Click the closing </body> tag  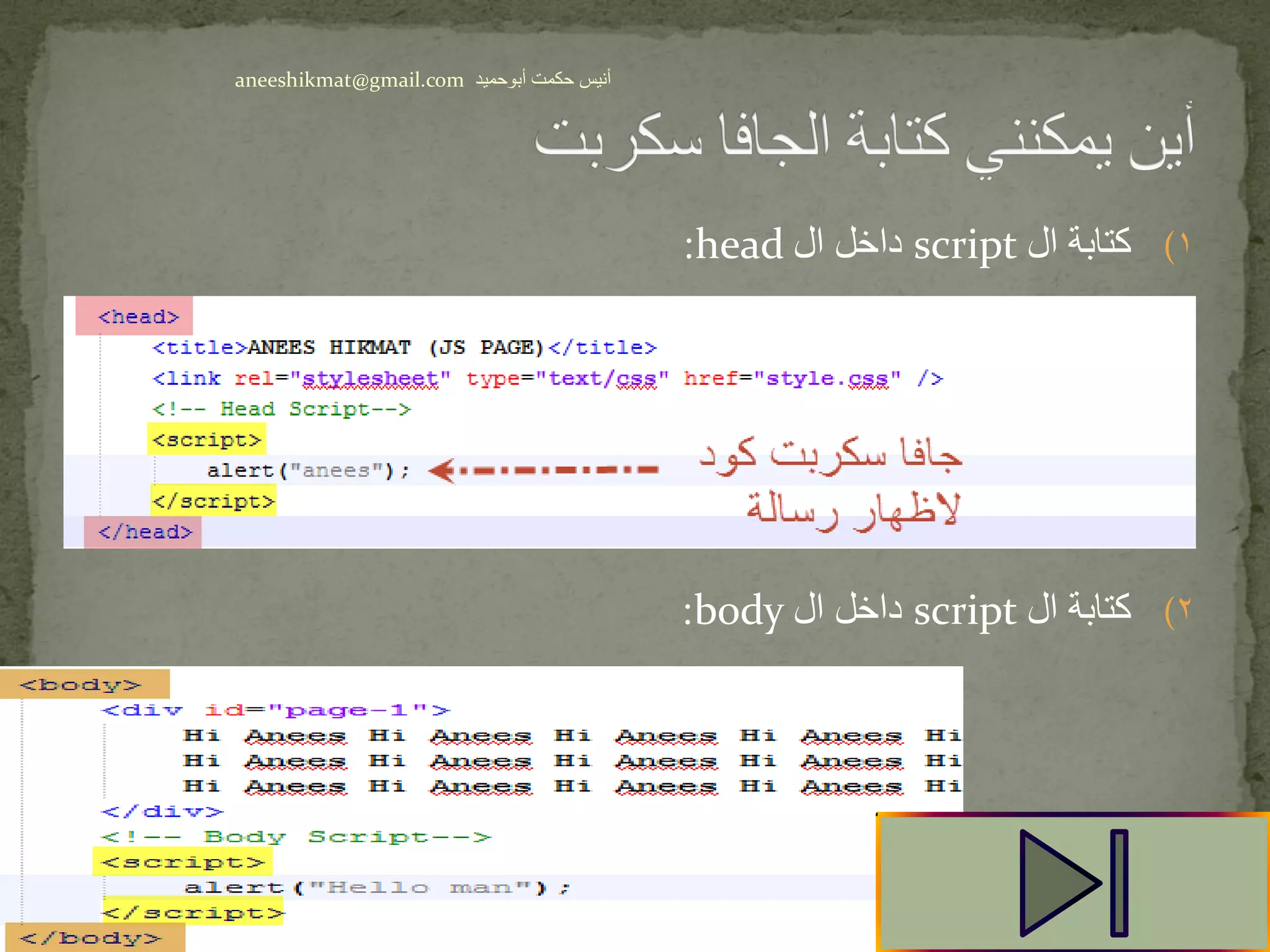tap(92, 937)
